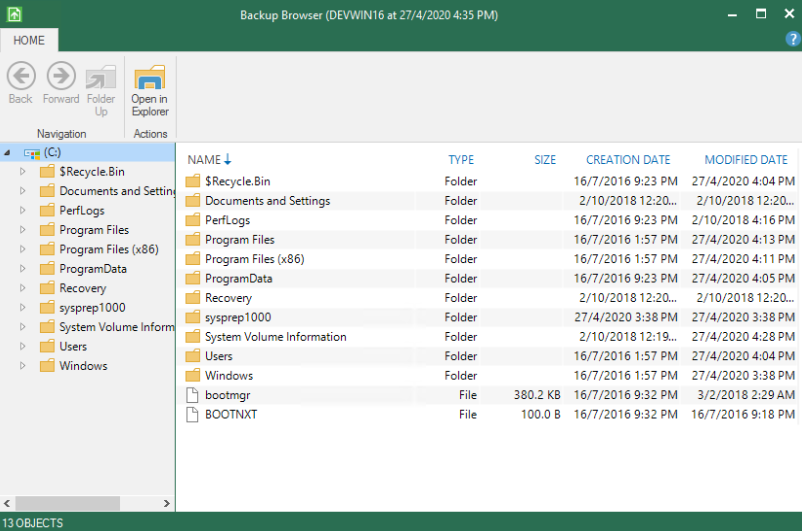Click the tree scrollbar left arrow
Screen dimensions: 802x531
click(x=7, y=503)
